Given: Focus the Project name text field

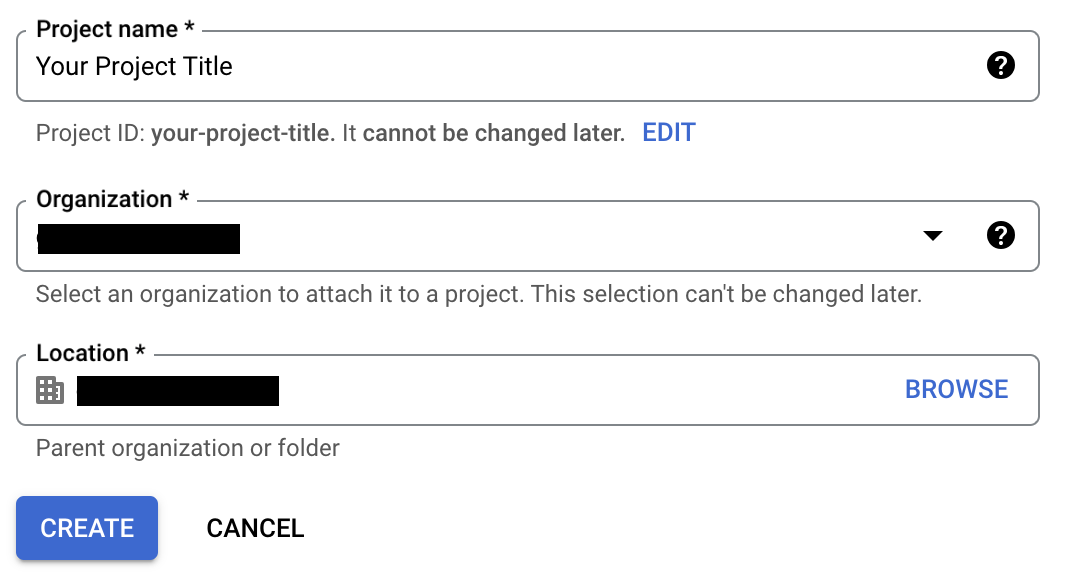Looking at the screenshot, I should tap(528, 66).
